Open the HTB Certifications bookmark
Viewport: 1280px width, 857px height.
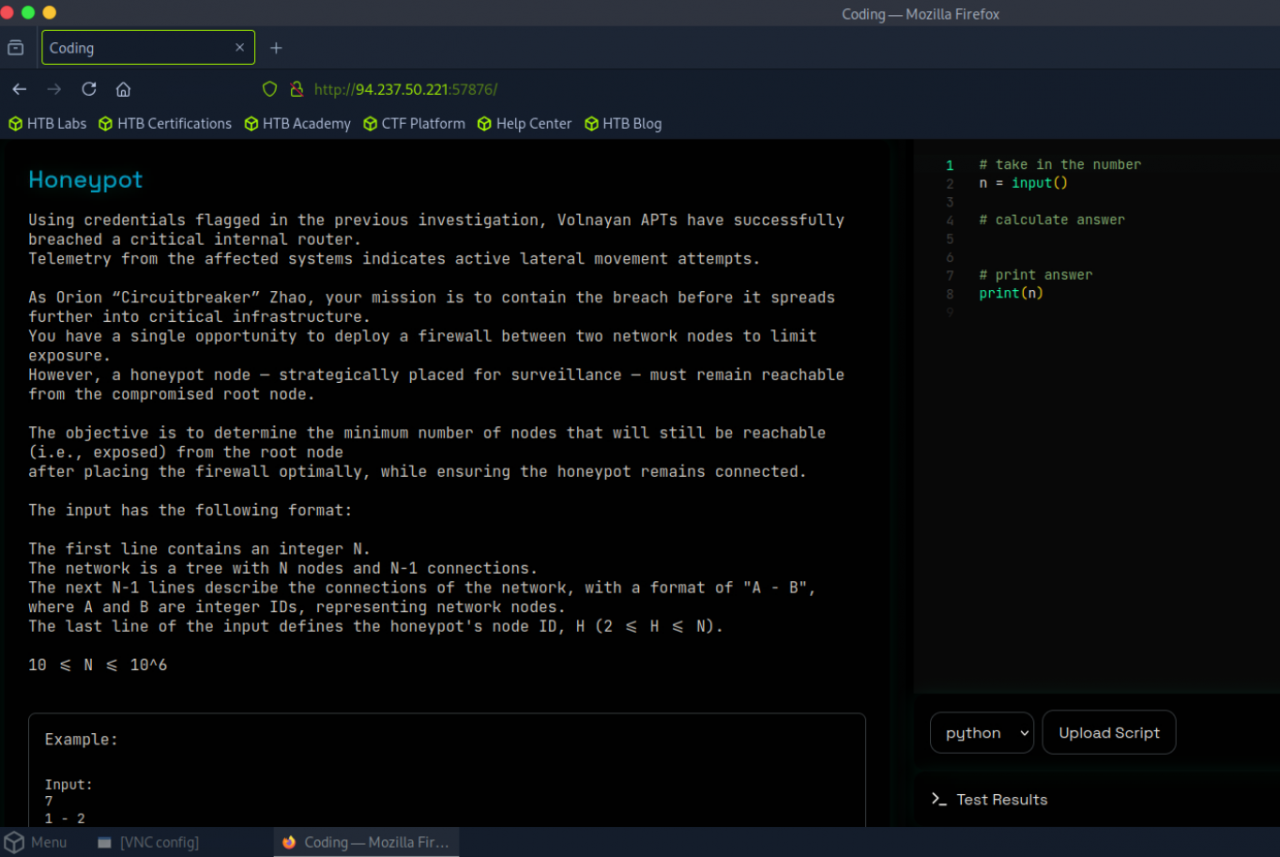(x=165, y=124)
